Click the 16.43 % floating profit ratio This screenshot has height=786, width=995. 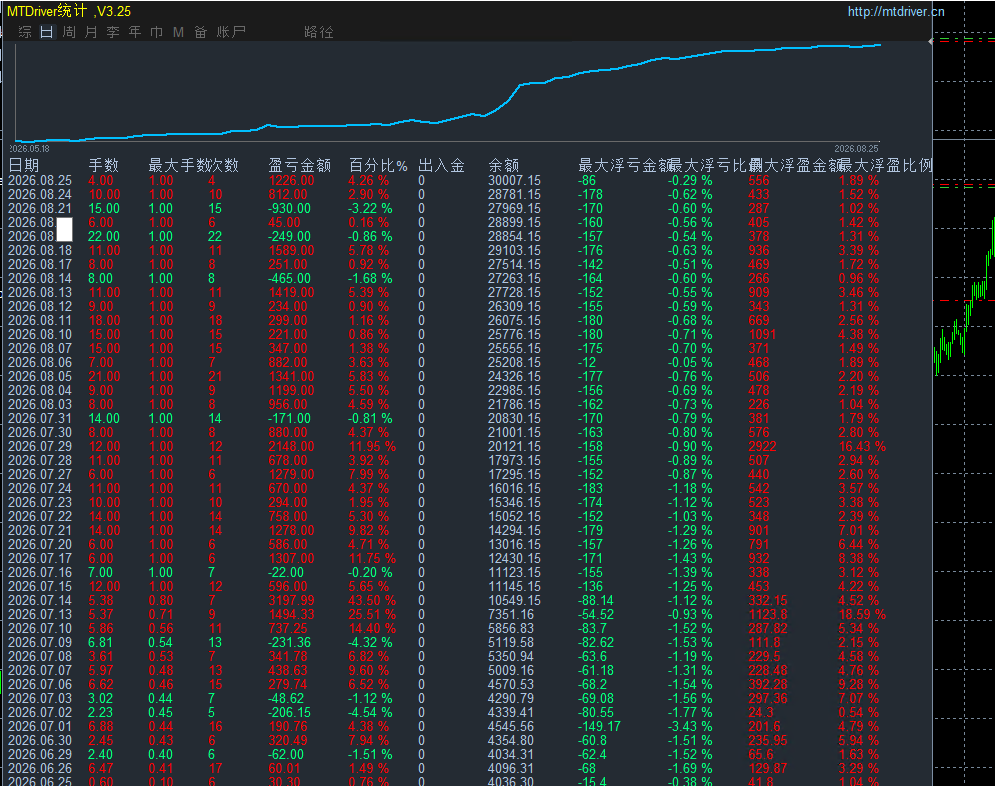pos(862,447)
